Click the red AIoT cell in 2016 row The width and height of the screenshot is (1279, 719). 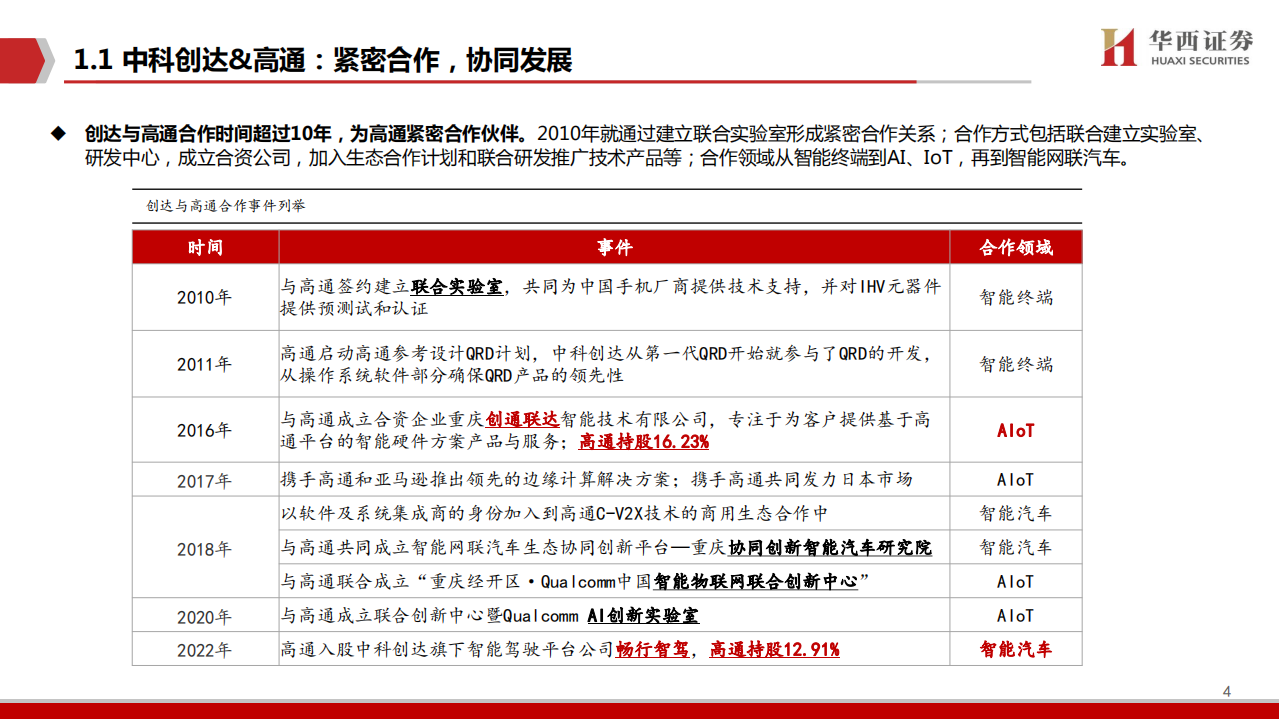pos(1014,428)
